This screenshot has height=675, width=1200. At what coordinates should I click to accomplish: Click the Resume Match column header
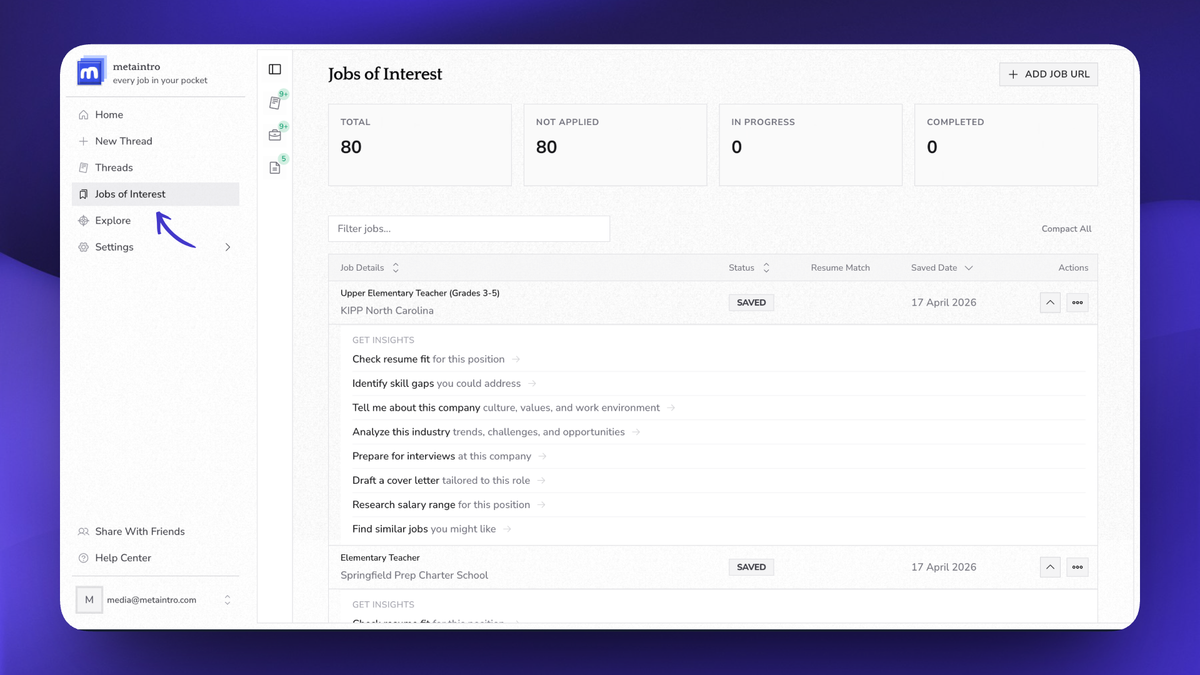click(840, 268)
